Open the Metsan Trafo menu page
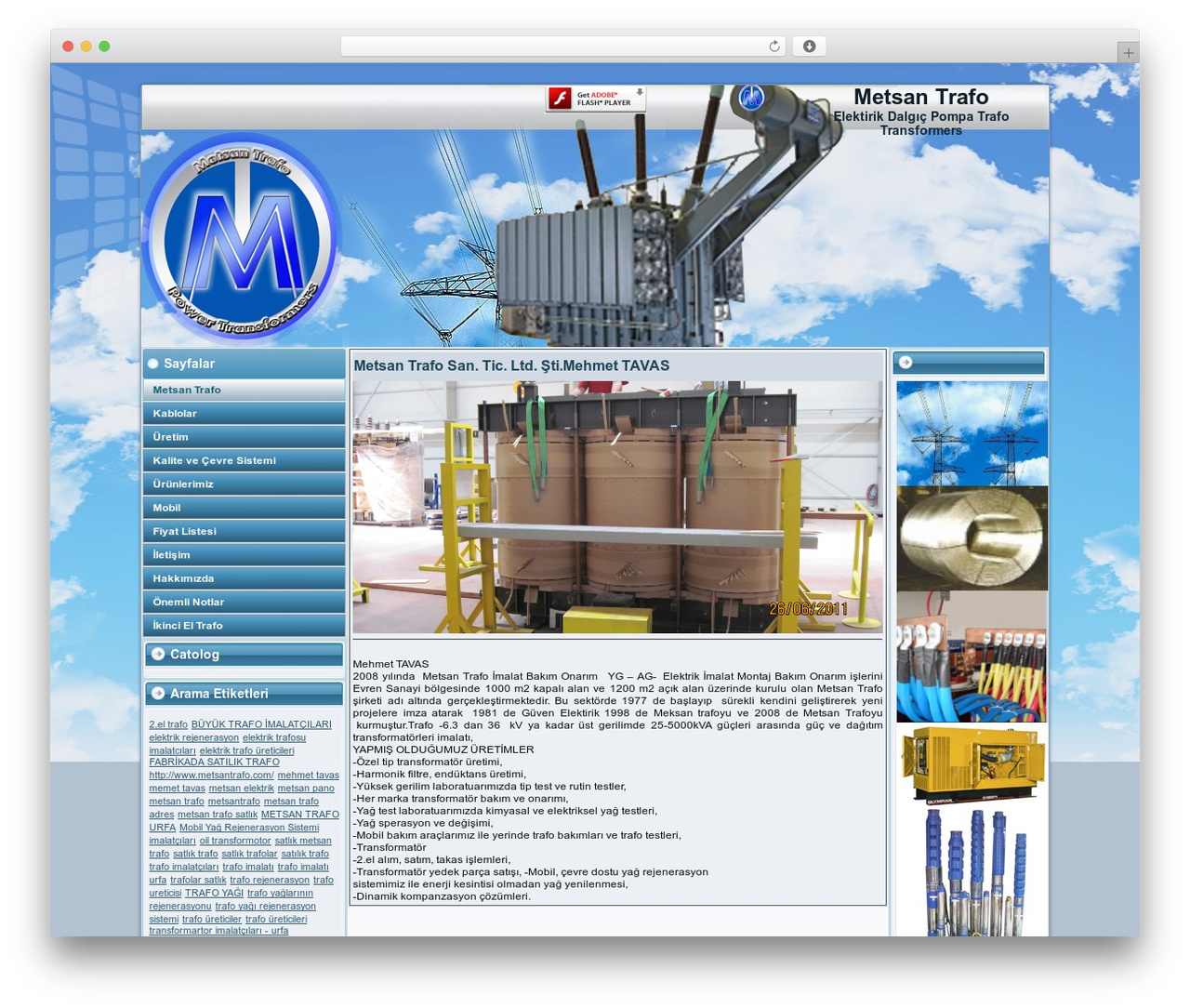This screenshot has height=1008, width=1190. coord(244,390)
